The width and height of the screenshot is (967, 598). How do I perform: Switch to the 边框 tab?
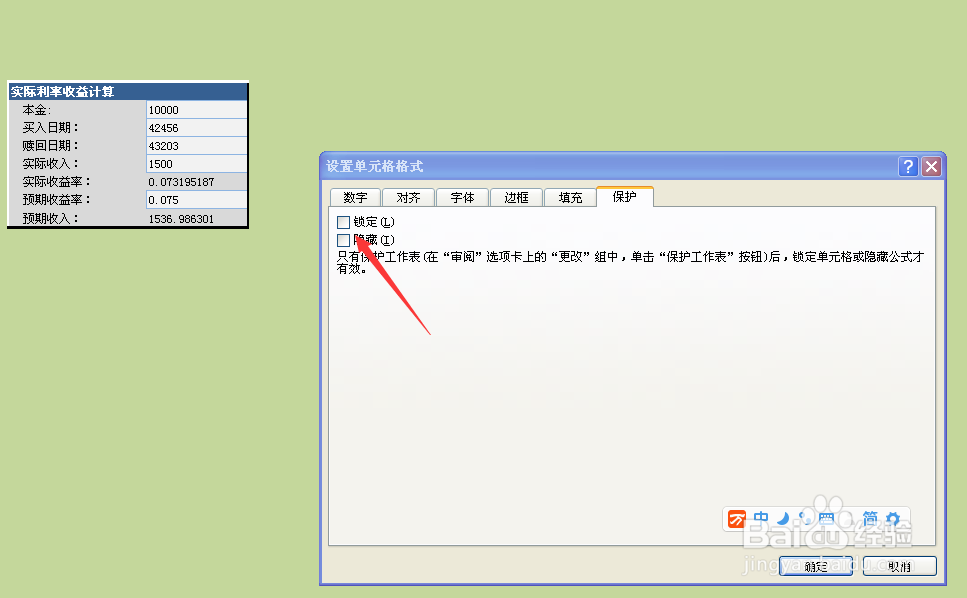(x=516, y=197)
